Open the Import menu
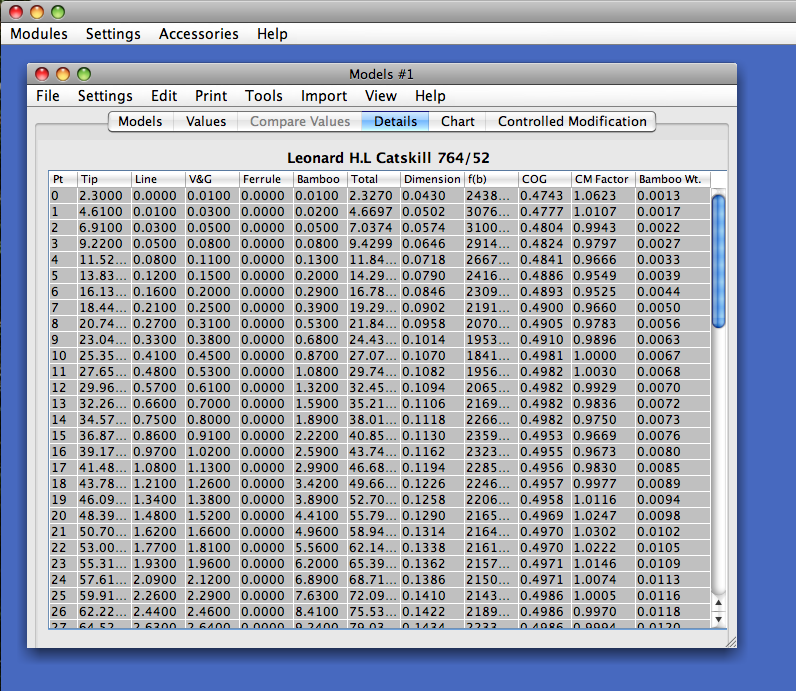Image resolution: width=796 pixels, height=691 pixels. [x=324, y=95]
